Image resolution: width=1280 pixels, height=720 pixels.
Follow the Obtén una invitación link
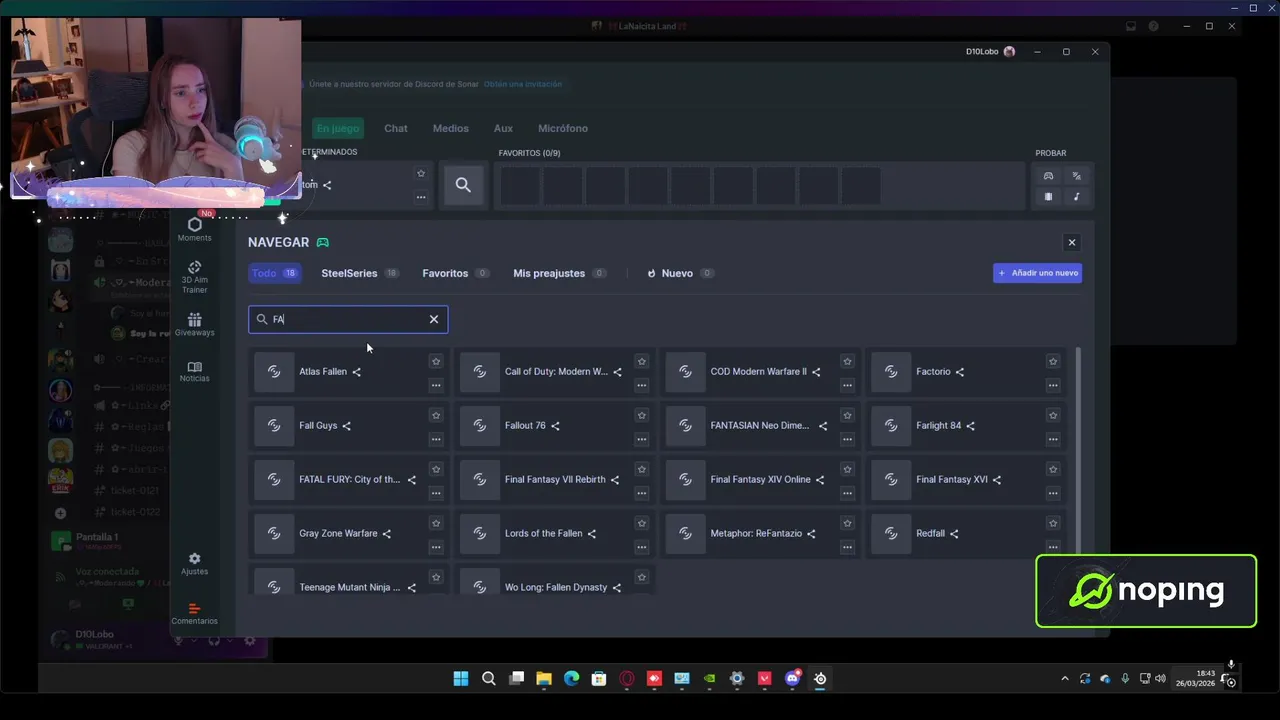pos(522,84)
